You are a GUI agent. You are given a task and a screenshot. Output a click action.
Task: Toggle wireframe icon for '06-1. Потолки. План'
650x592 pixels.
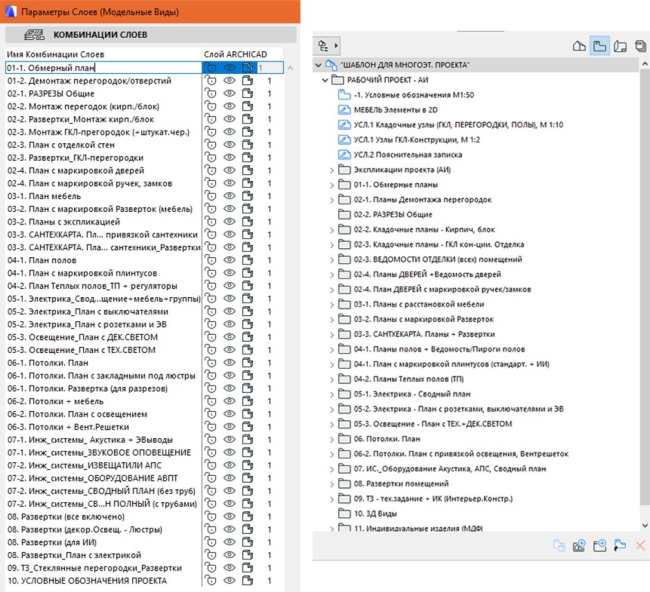tap(248, 362)
